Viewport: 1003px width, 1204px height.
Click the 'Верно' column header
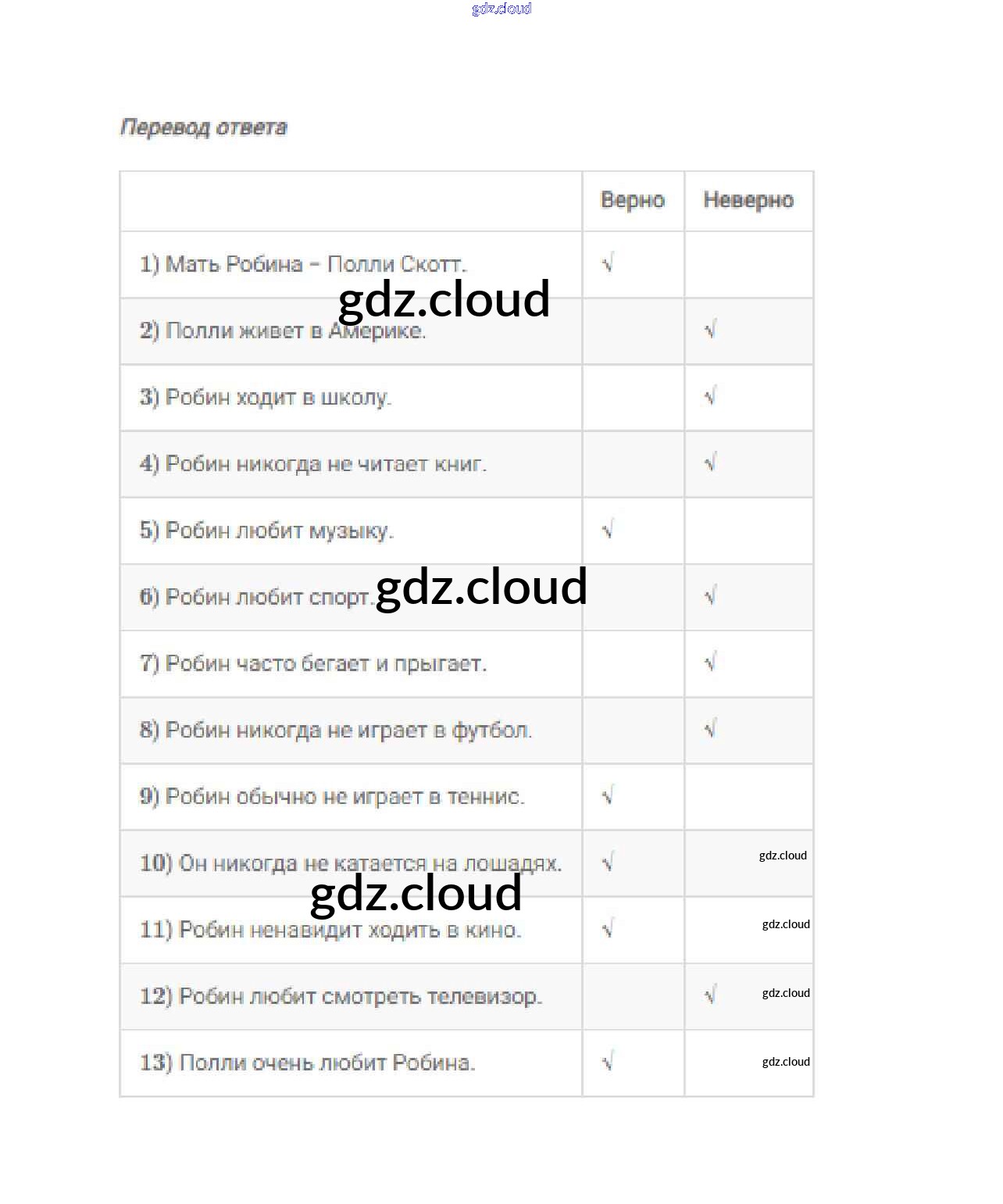(632, 200)
